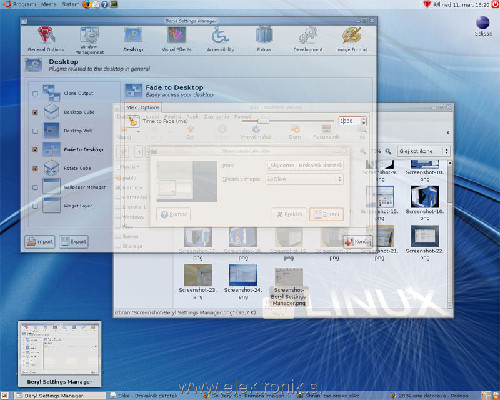Click the Shrani save button in save dialog
The height and width of the screenshot is (400, 500).
(x=326, y=214)
